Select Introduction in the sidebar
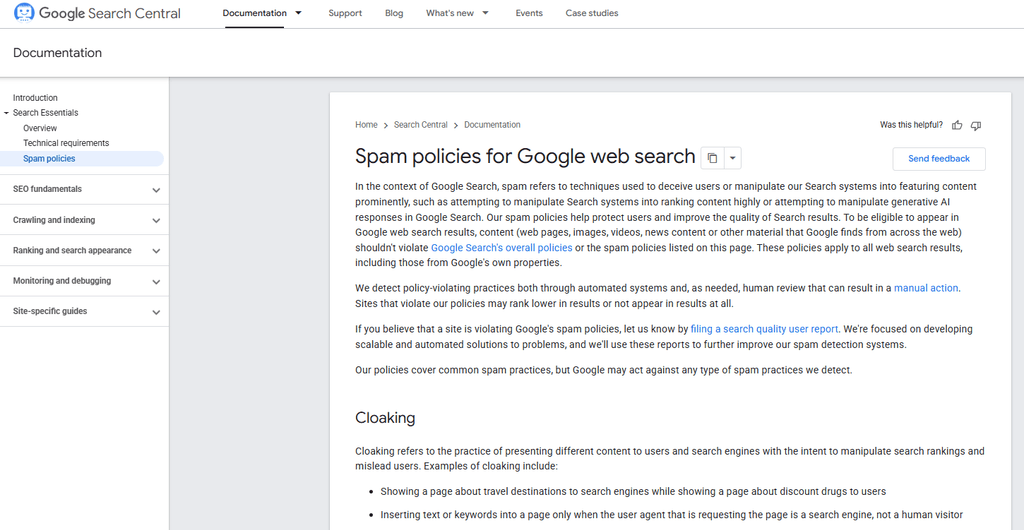The height and width of the screenshot is (530, 1024). pos(35,98)
